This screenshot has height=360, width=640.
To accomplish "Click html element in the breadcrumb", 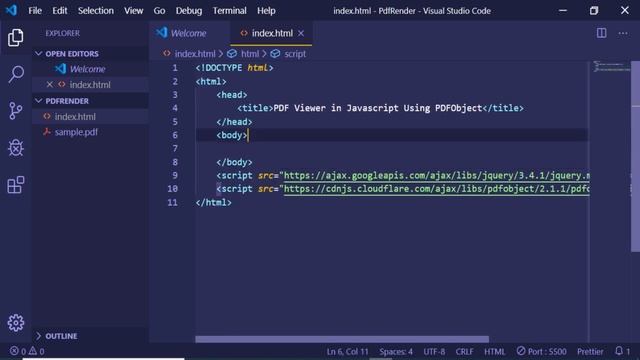I will [x=250, y=53].
